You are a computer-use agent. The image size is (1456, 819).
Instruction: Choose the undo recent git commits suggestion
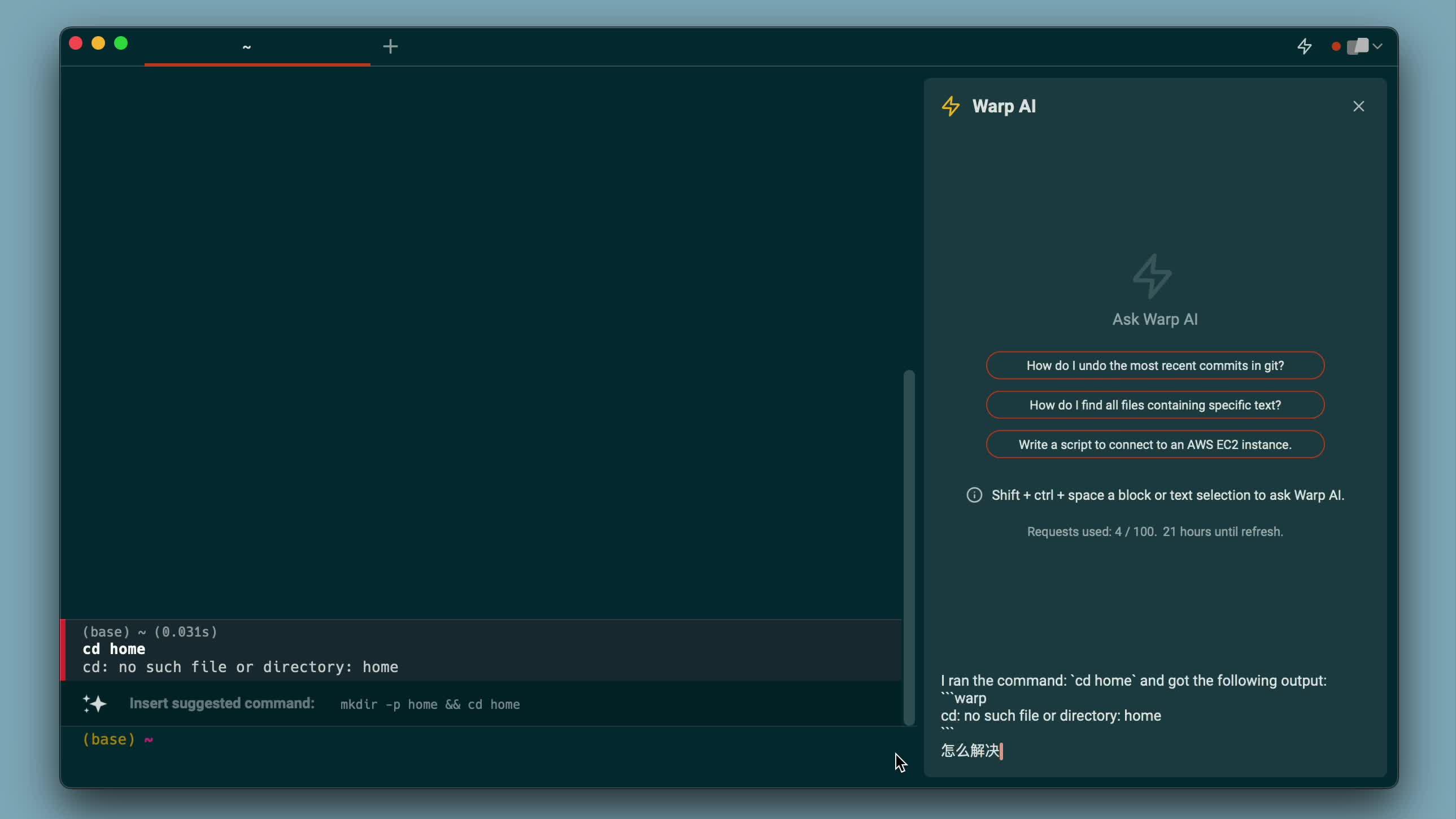pos(1155,365)
